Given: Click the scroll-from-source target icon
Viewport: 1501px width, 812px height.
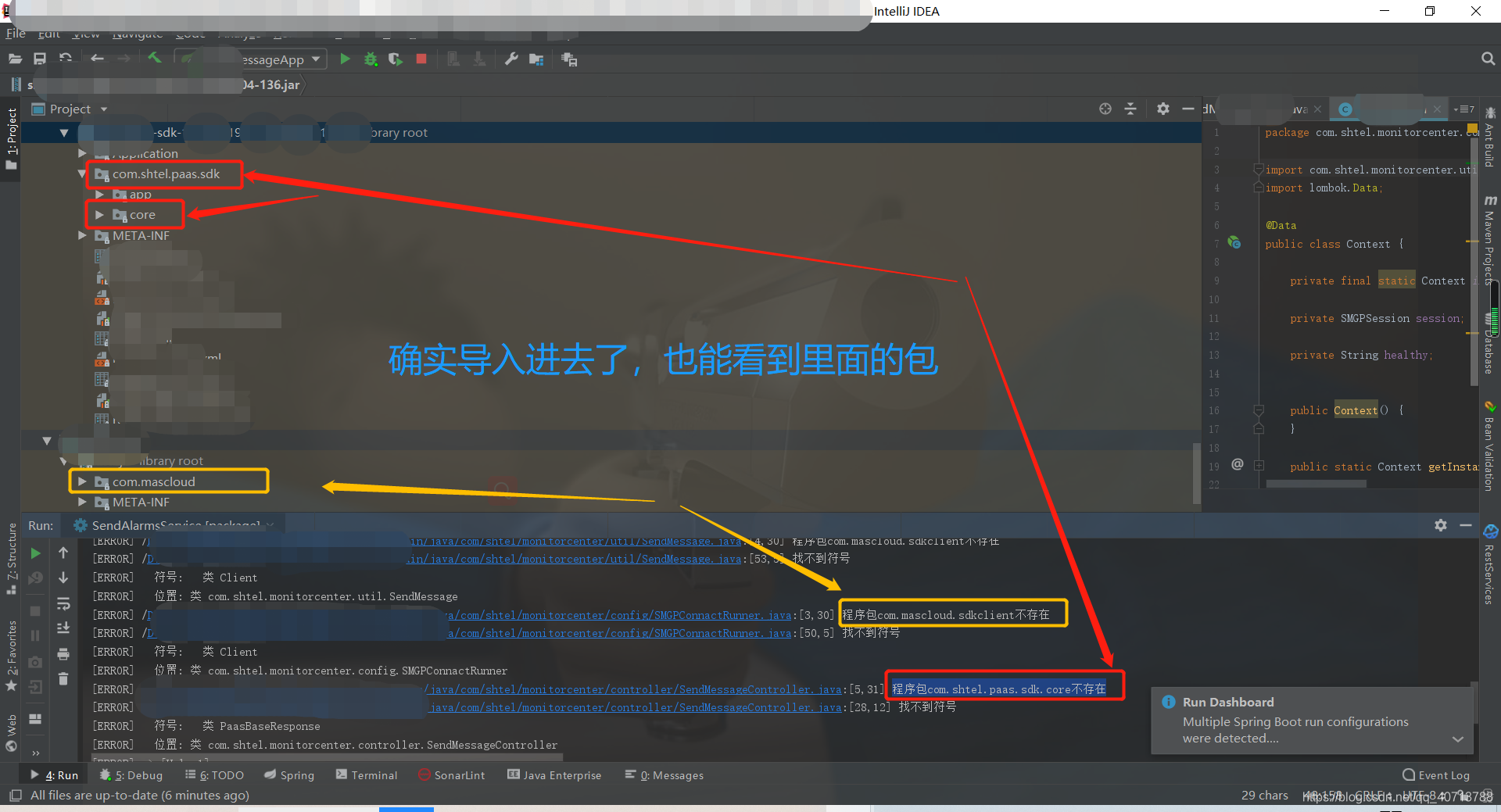Looking at the screenshot, I should pos(1105,109).
